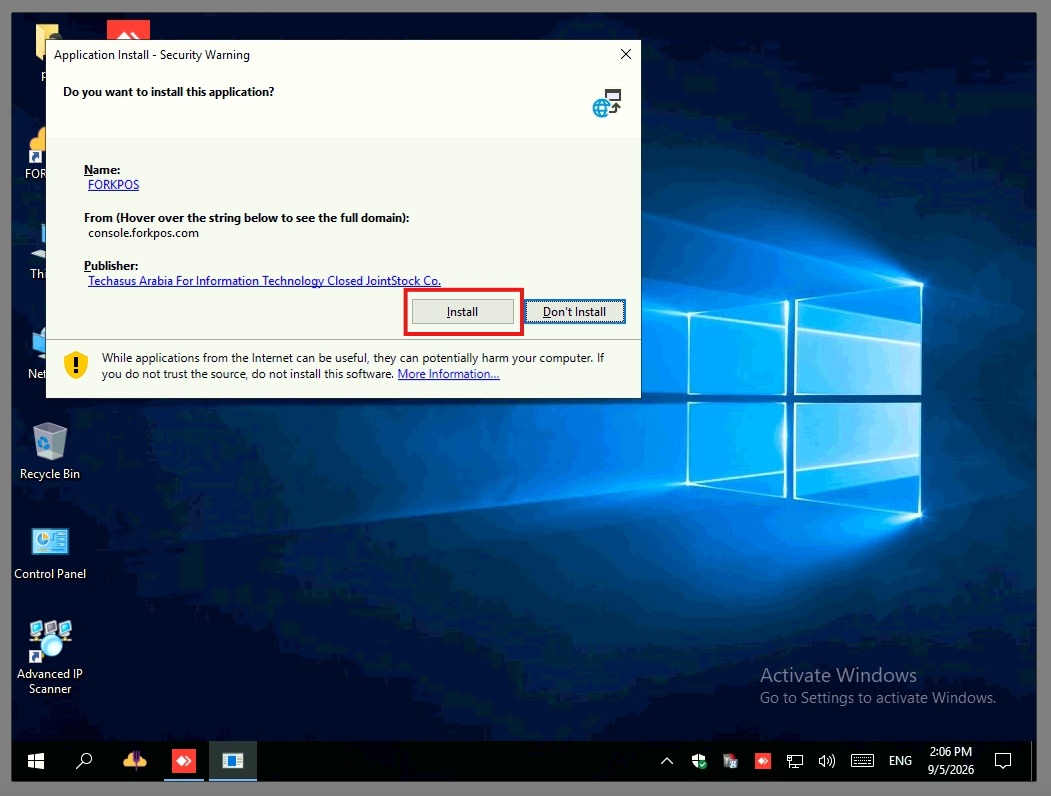Open the volume speaker tray icon
Viewport: 1051px width, 796px height.
826,760
